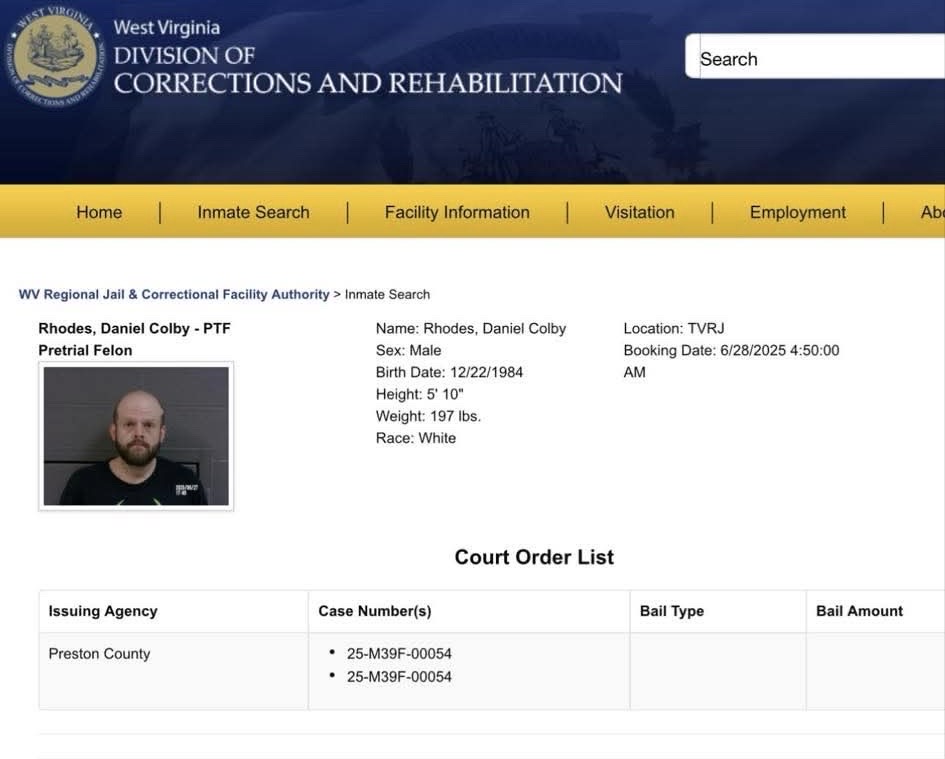Image resolution: width=945 pixels, height=759 pixels.
Task: Click the second 25-M39F-00054 case number
Action: (x=399, y=677)
